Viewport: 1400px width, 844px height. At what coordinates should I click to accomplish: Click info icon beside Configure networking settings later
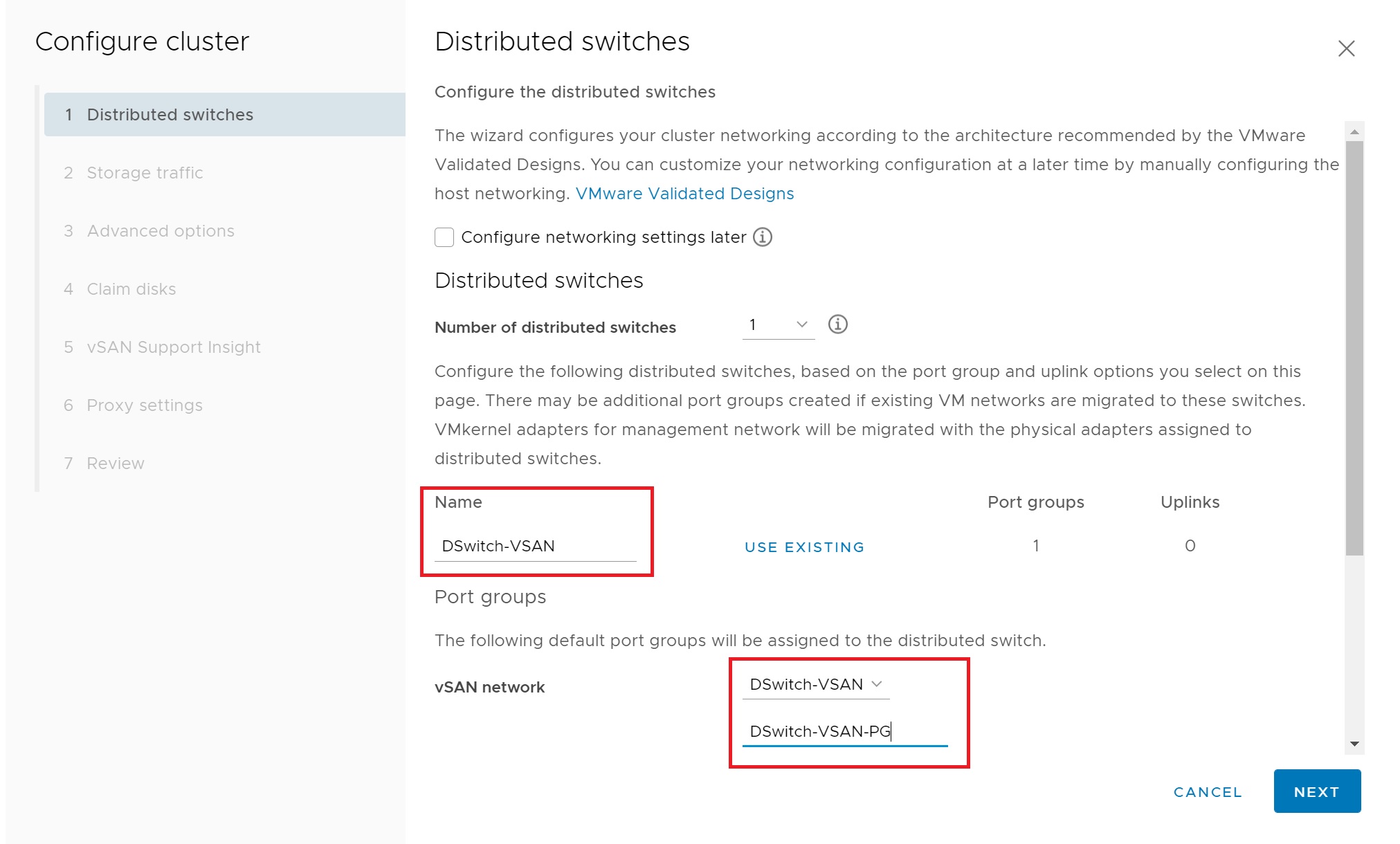pyautogui.click(x=762, y=237)
